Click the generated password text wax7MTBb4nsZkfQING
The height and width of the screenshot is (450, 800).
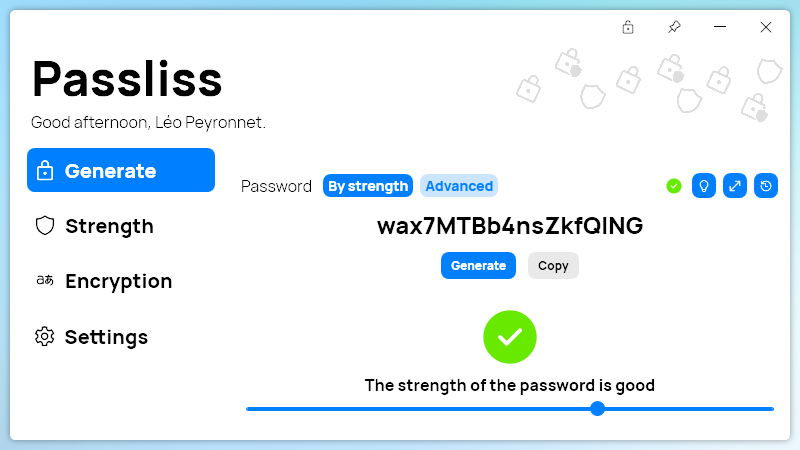pyautogui.click(x=510, y=226)
